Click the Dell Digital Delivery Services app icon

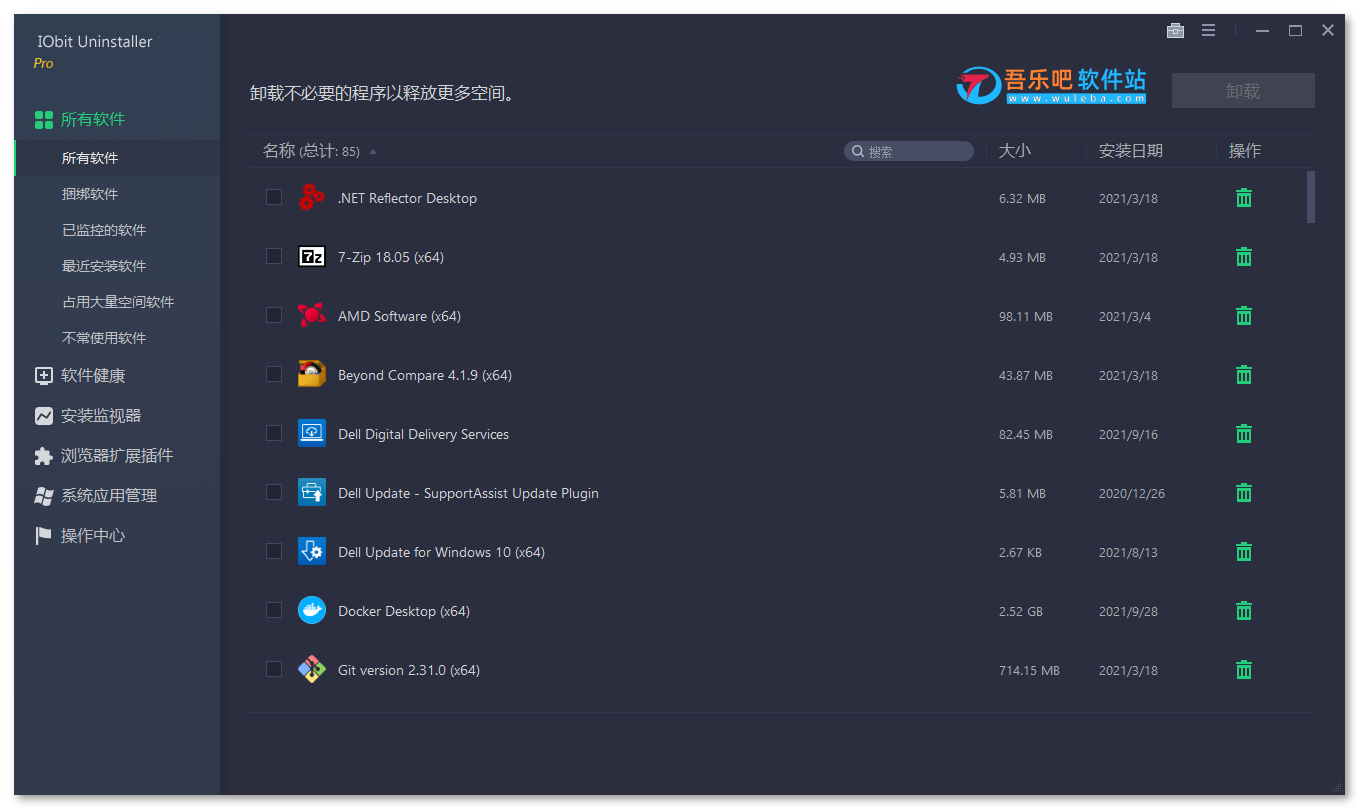point(312,433)
